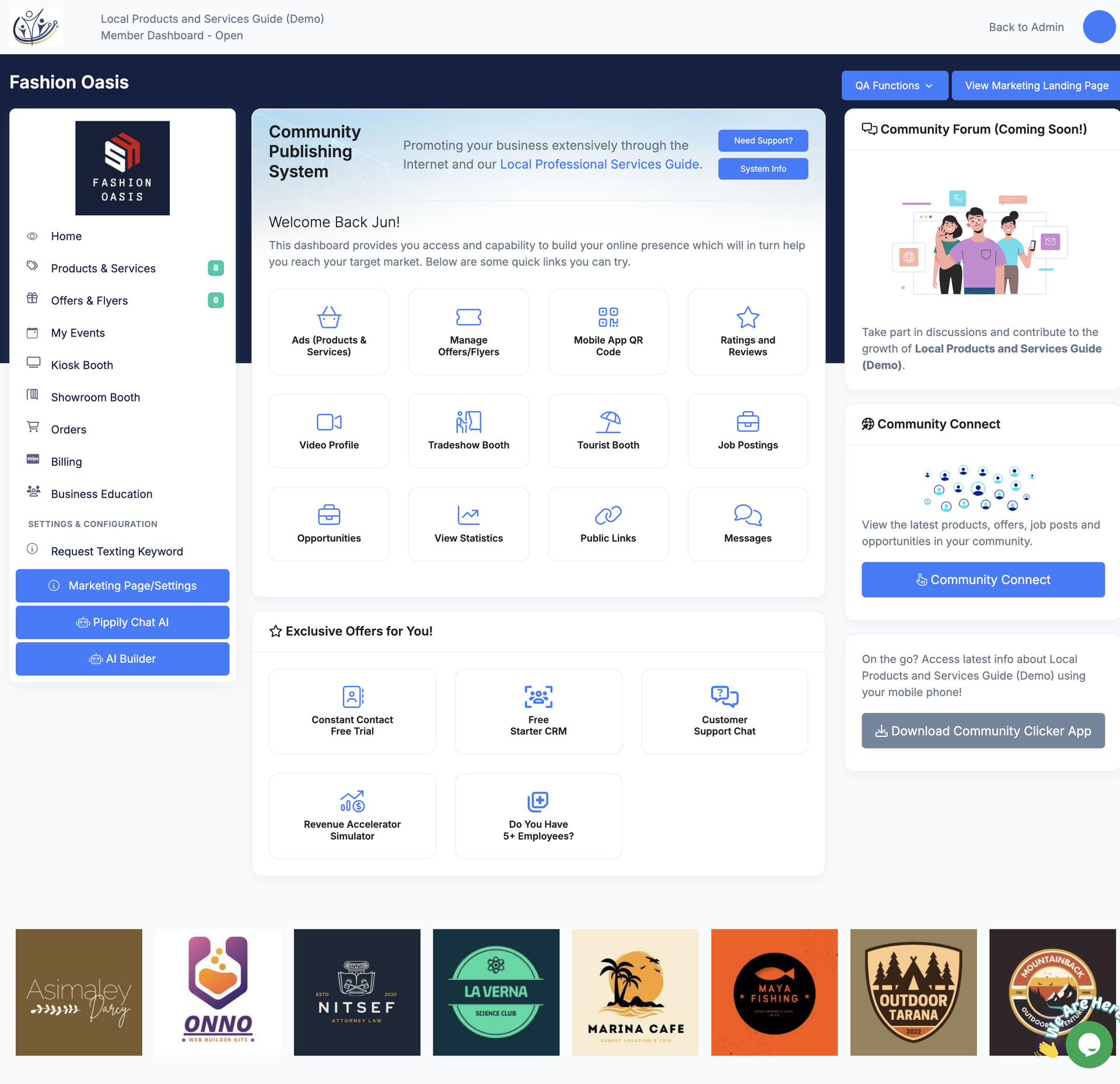Image resolution: width=1120 pixels, height=1084 pixels.
Task: Open the QA Functions dropdown
Action: 894,85
